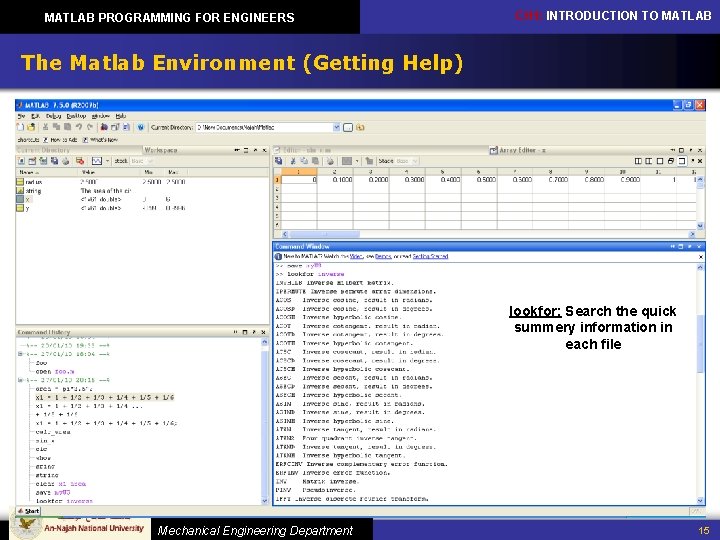Viewport: 720px width, 540px height.
Task: Select the radius variable in the Workspace
Action: (32, 182)
